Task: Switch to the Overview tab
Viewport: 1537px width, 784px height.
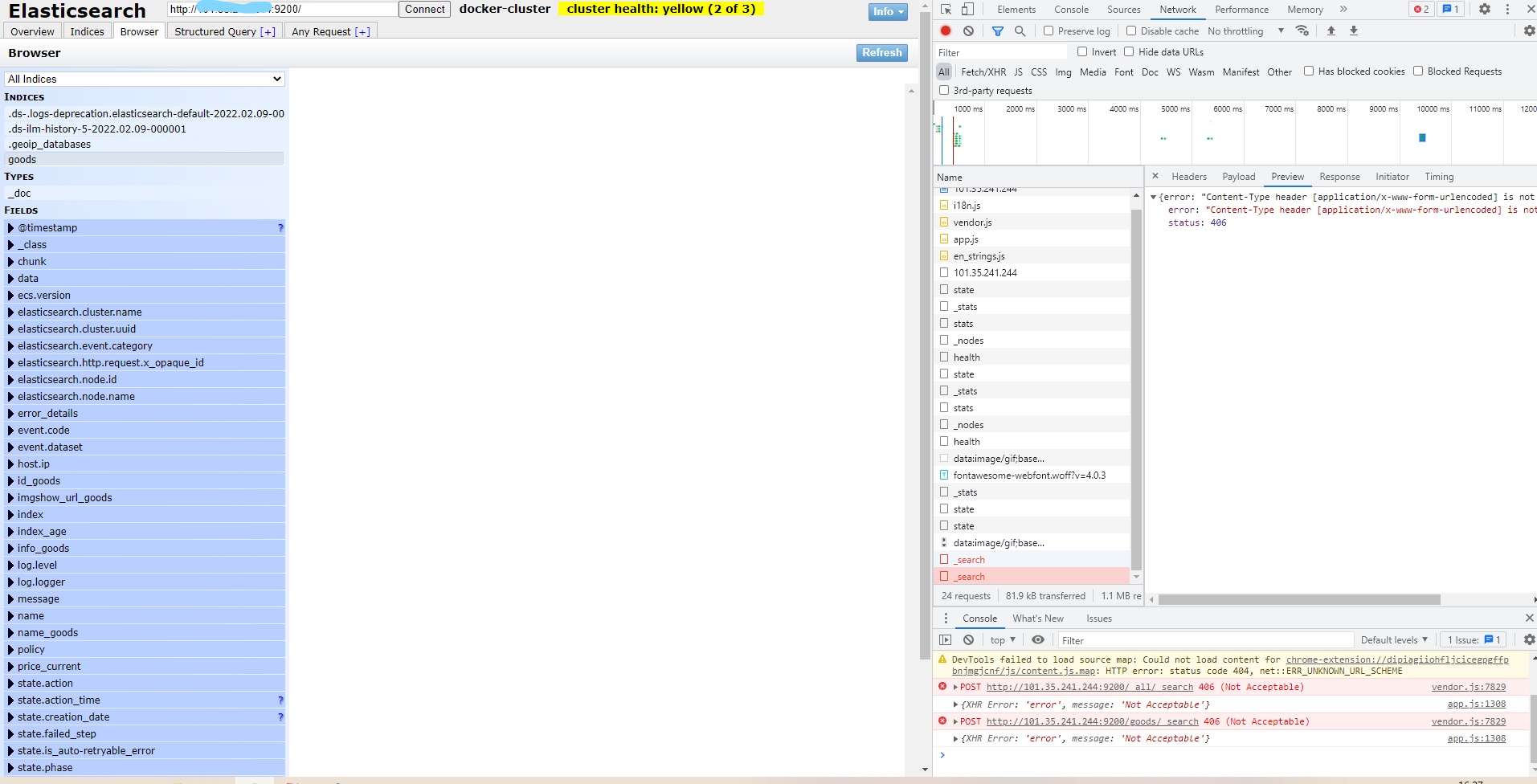Action: pyautogui.click(x=32, y=31)
